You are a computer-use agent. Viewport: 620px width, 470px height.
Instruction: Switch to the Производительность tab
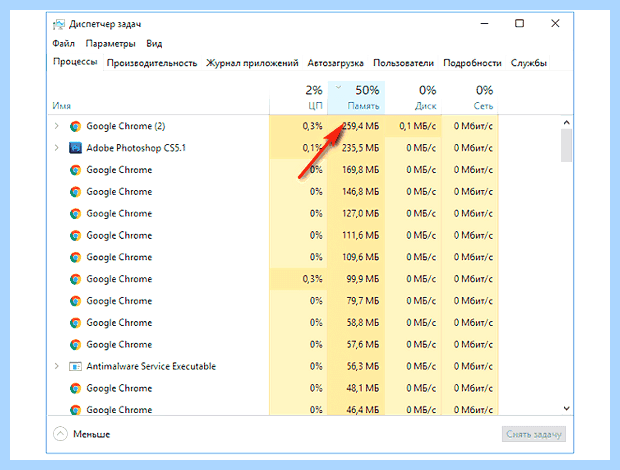point(152,63)
